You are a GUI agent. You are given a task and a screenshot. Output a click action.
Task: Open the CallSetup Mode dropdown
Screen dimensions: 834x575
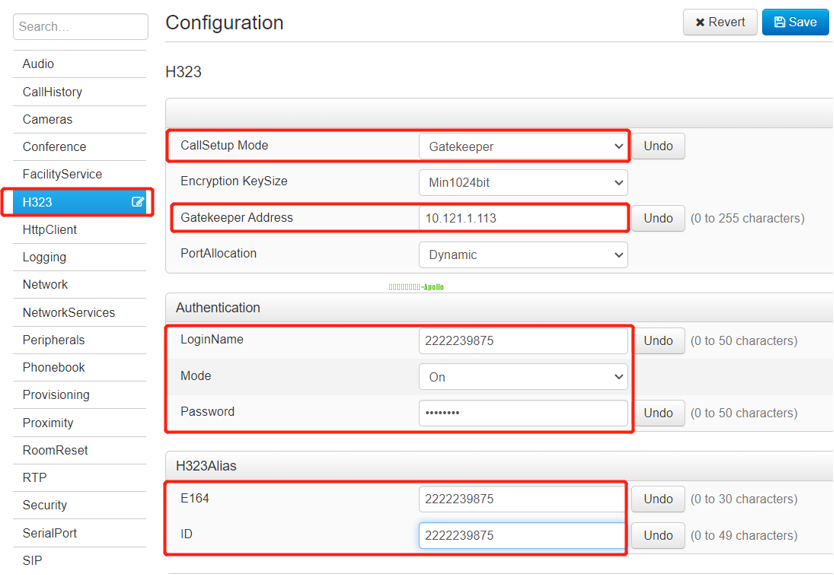pyautogui.click(x=523, y=146)
